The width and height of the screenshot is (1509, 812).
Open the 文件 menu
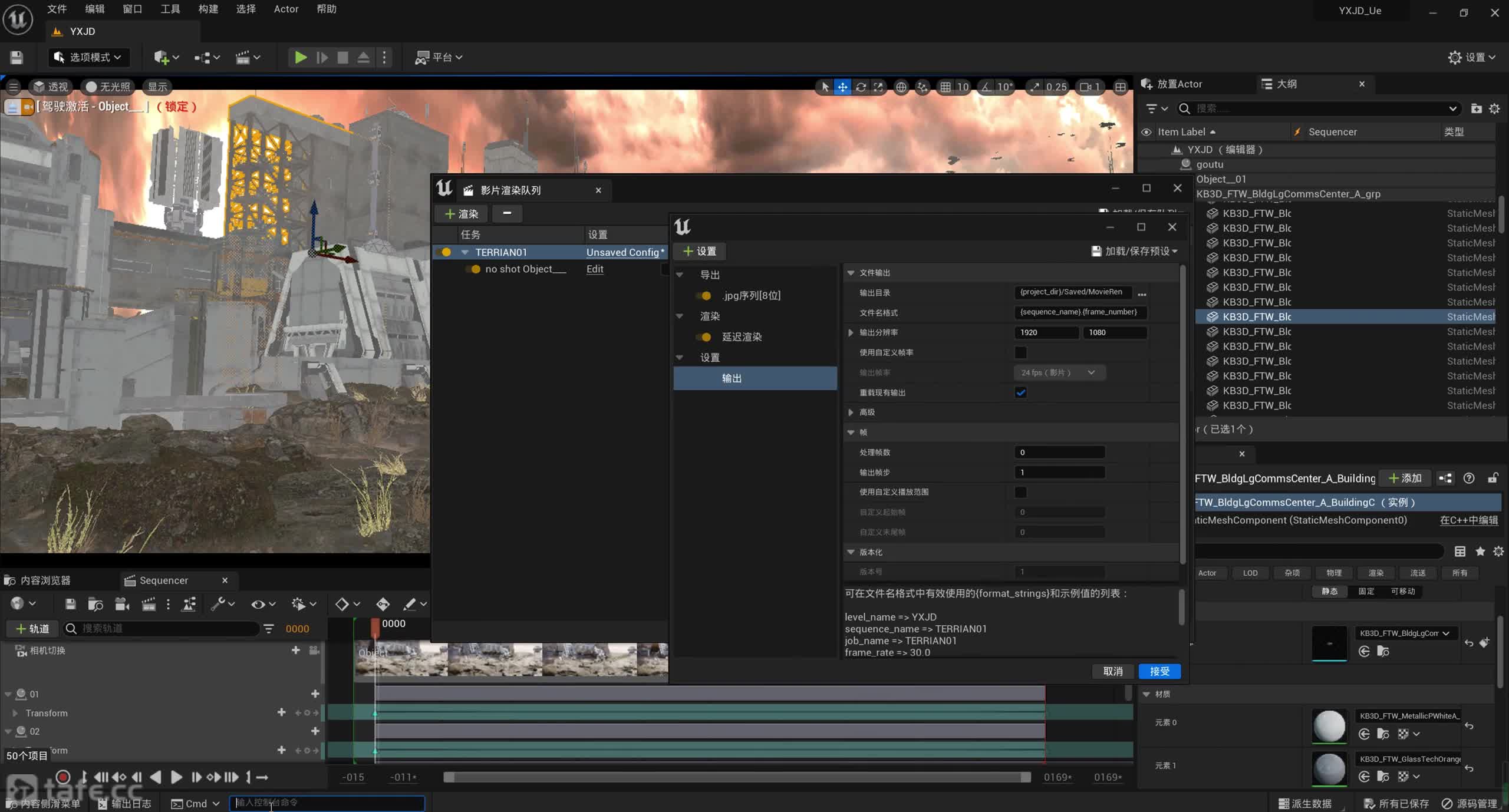click(x=57, y=9)
